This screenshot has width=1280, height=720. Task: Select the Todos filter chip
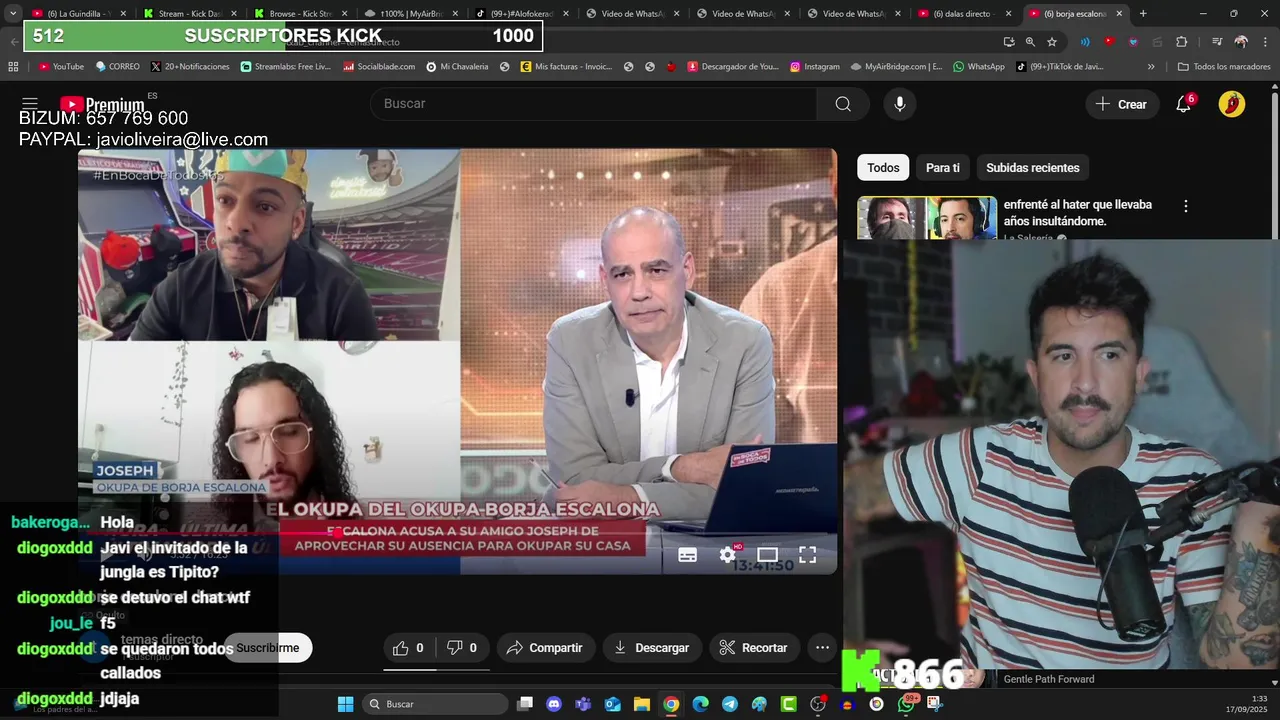(x=883, y=168)
